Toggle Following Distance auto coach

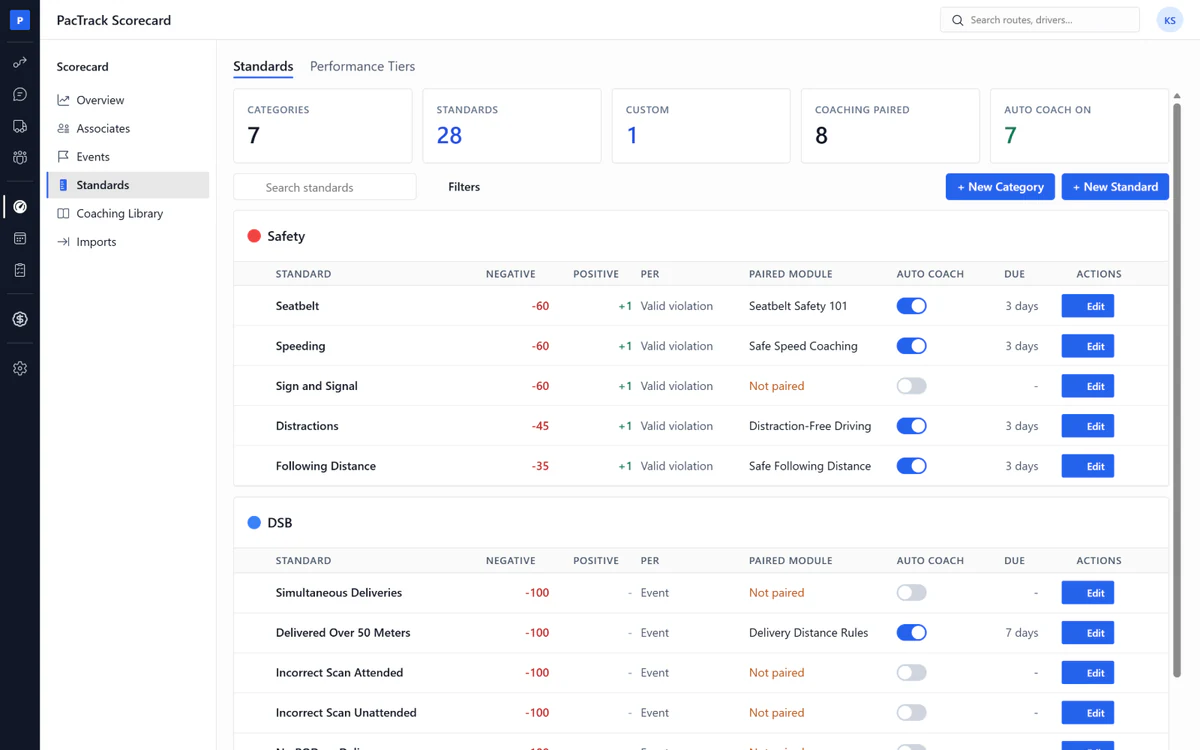911,466
